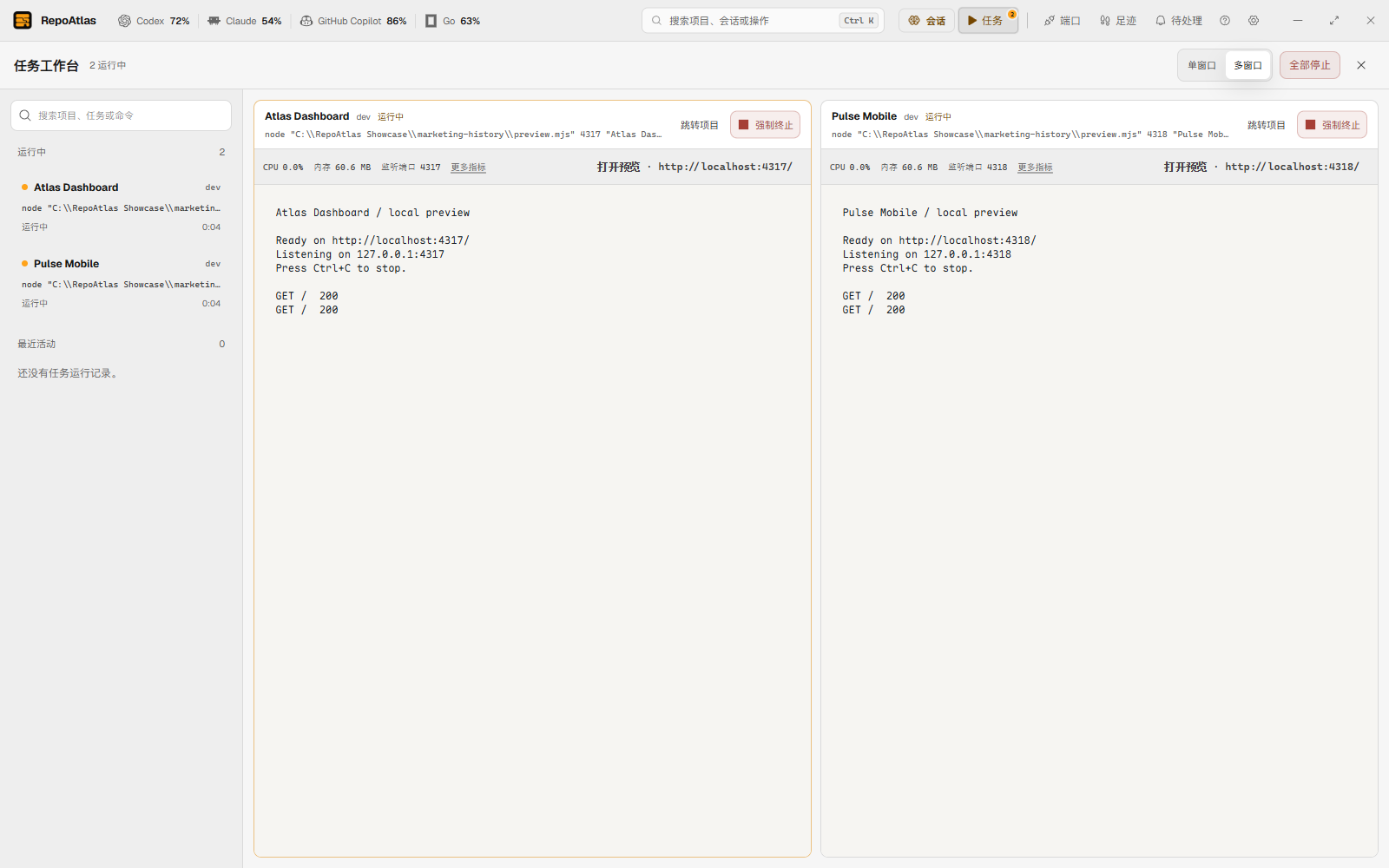Open Go usage indicator
1389x868 pixels.
tap(452, 21)
